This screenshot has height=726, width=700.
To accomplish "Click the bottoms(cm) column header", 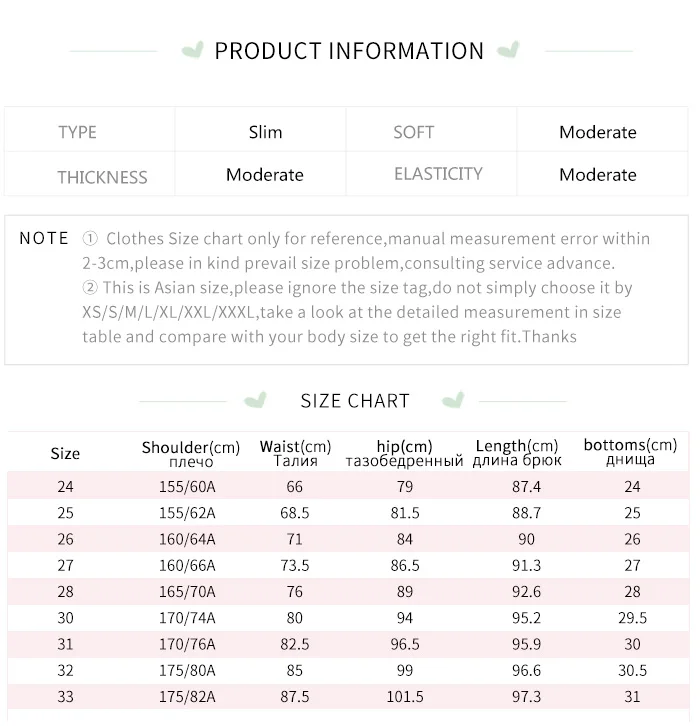I will point(630,452).
